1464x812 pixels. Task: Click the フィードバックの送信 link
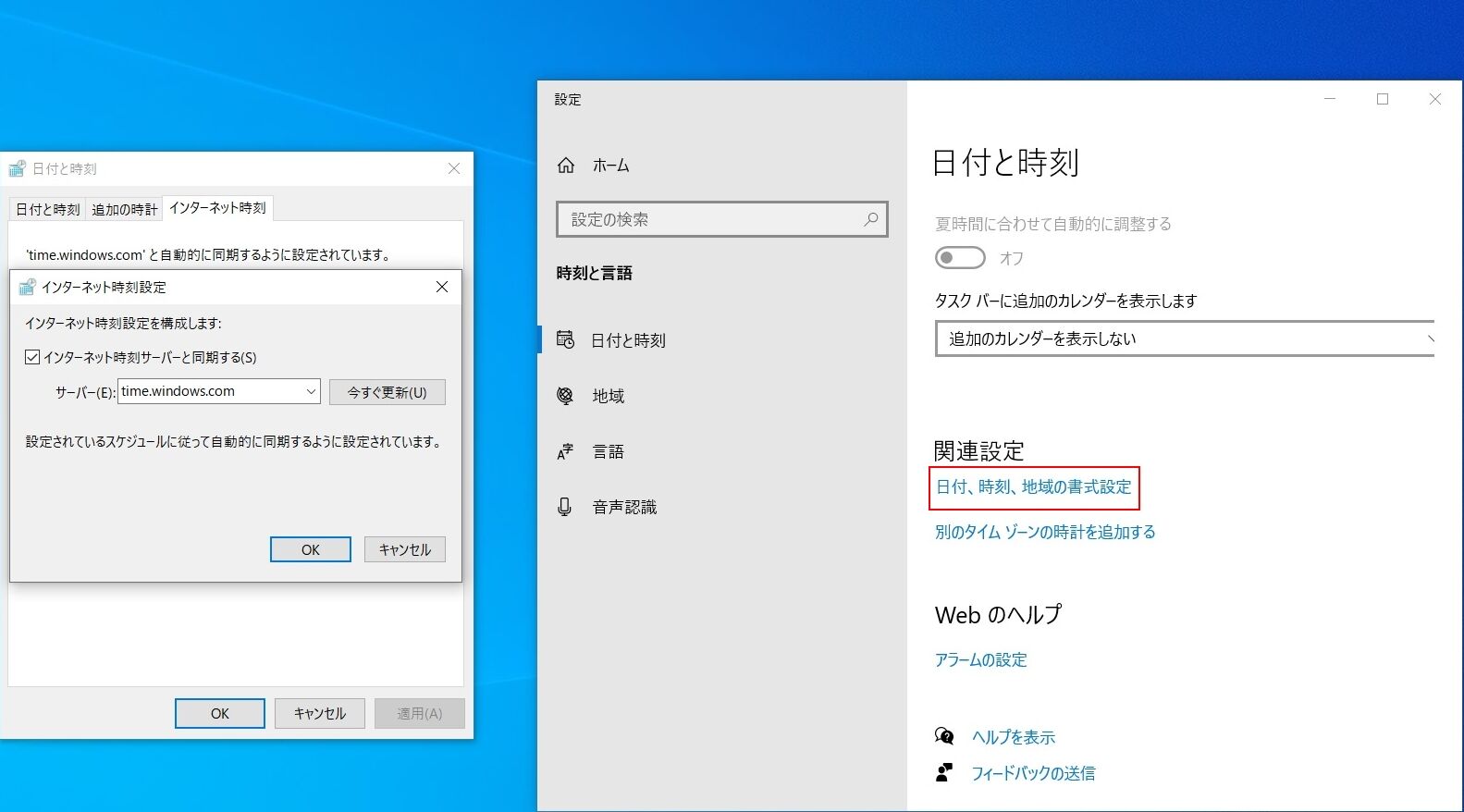[x=1033, y=773]
